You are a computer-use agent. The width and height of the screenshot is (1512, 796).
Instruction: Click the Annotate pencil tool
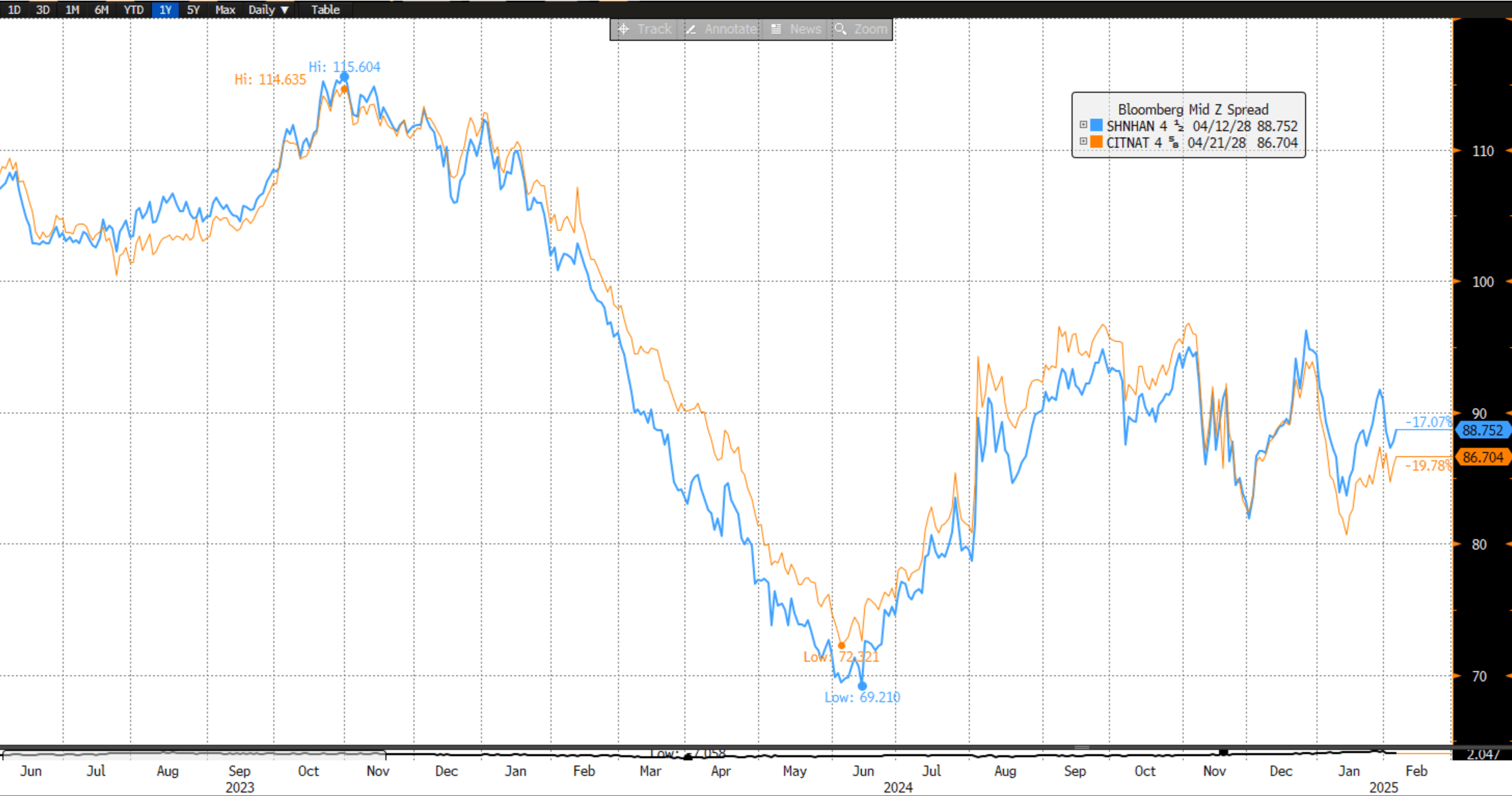pos(722,29)
